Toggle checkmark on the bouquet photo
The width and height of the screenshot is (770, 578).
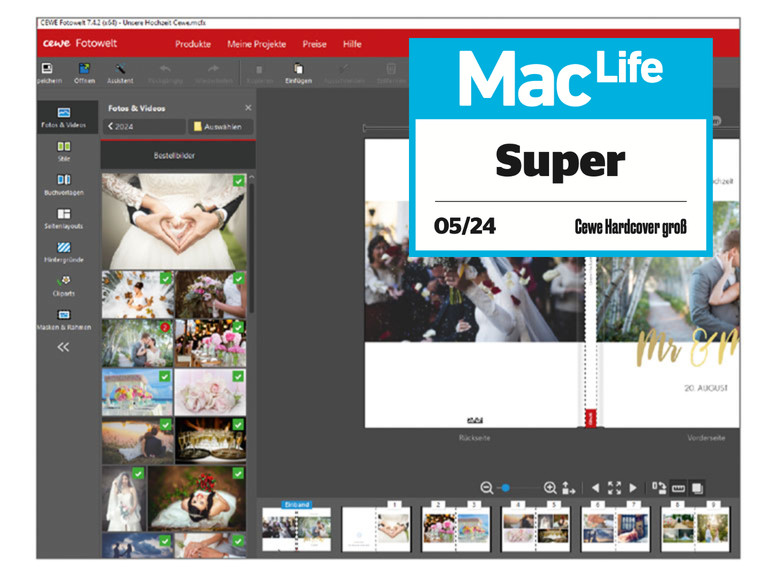239,278
